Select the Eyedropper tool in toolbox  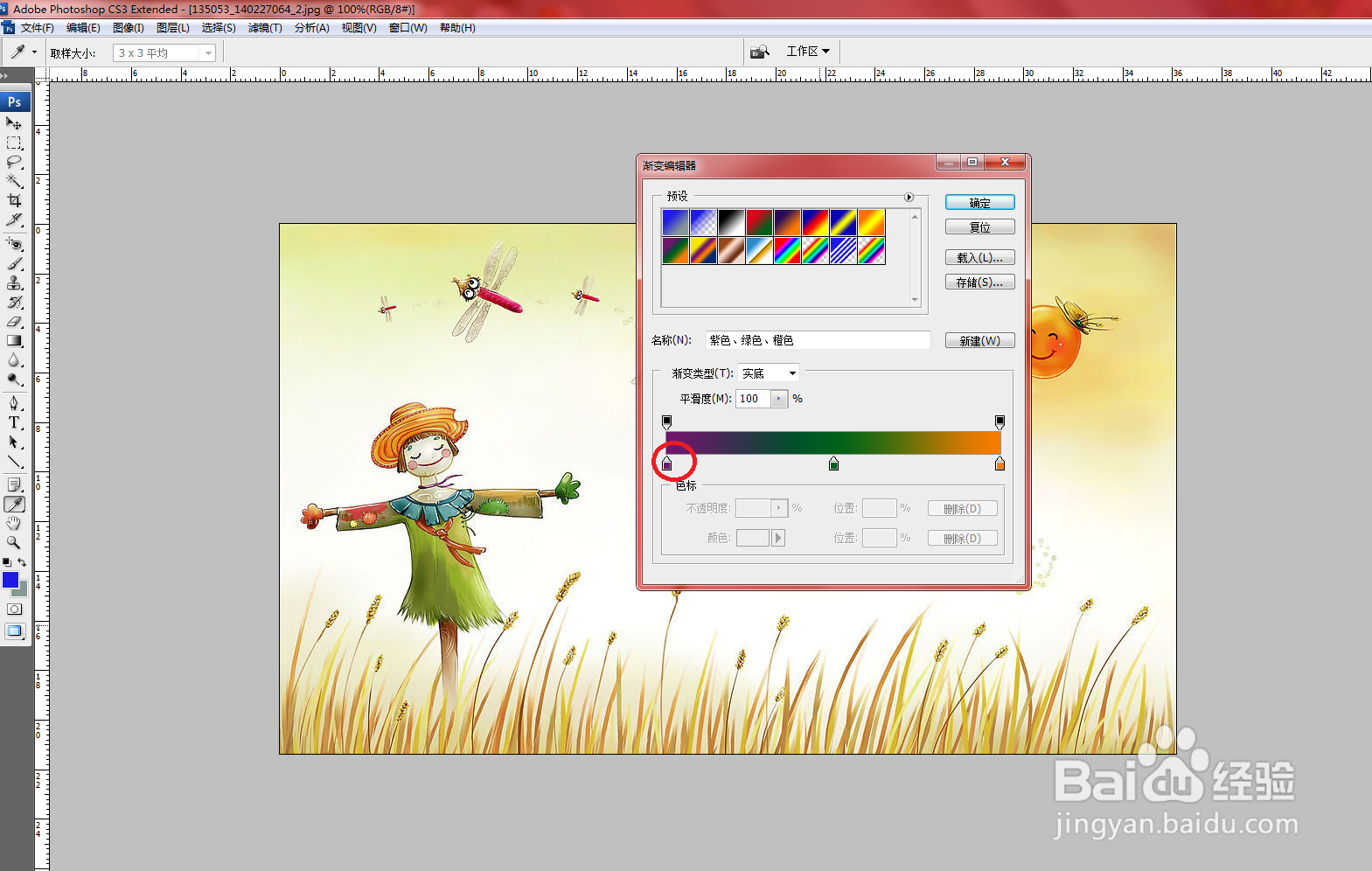(x=14, y=504)
